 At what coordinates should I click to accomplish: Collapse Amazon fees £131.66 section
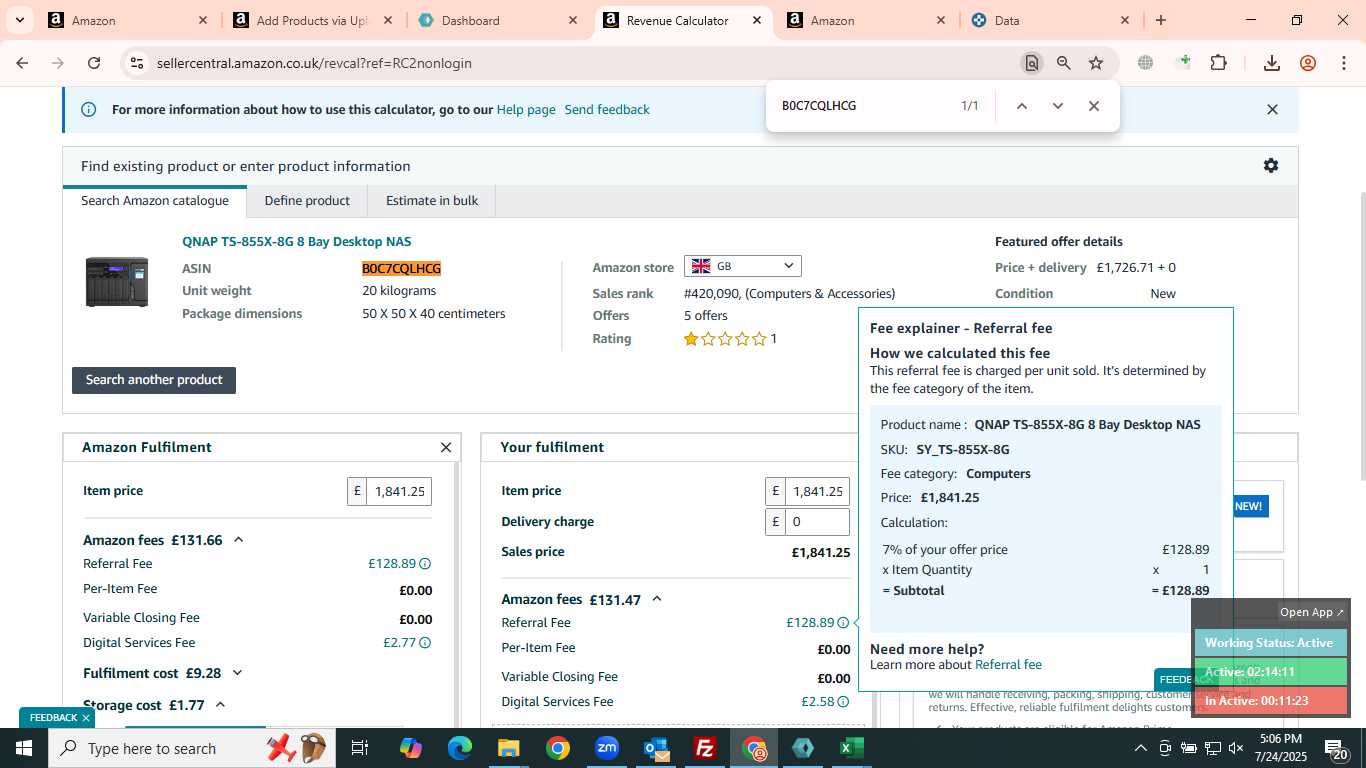[x=238, y=540]
